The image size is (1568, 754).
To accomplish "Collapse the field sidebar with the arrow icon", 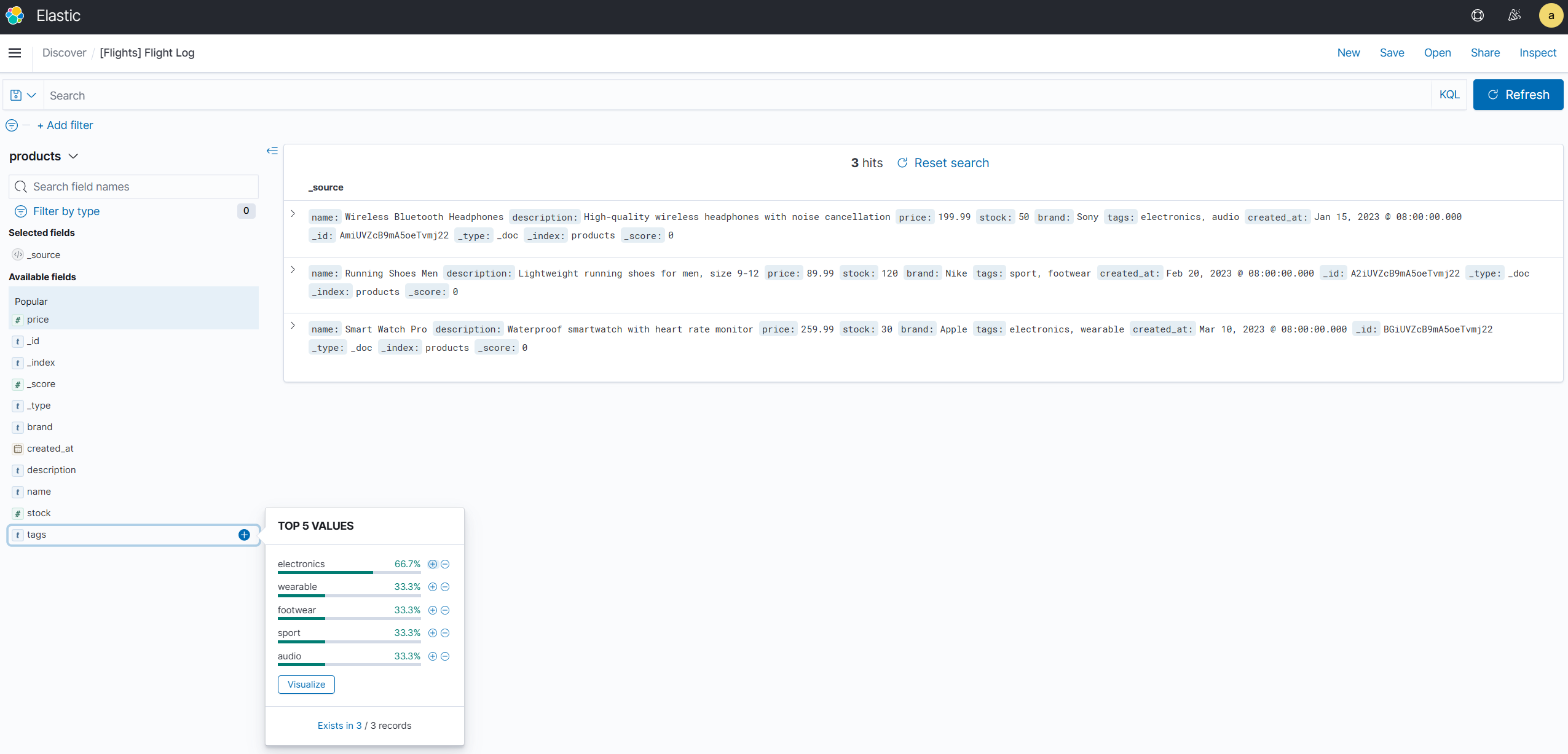I will coord(272,151).
